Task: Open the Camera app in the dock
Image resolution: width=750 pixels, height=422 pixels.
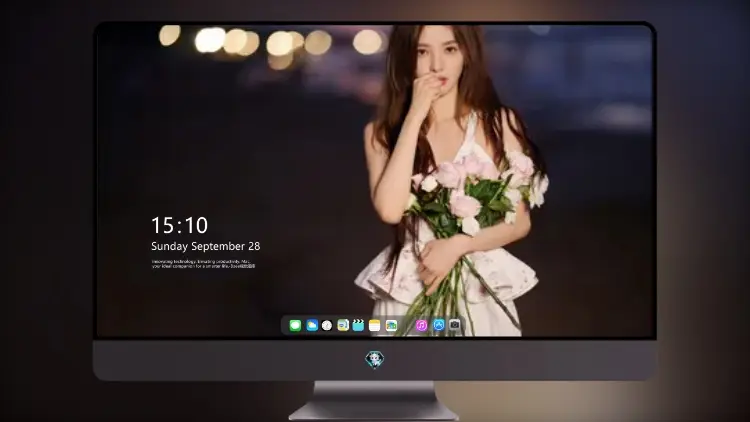Action: 455,325
